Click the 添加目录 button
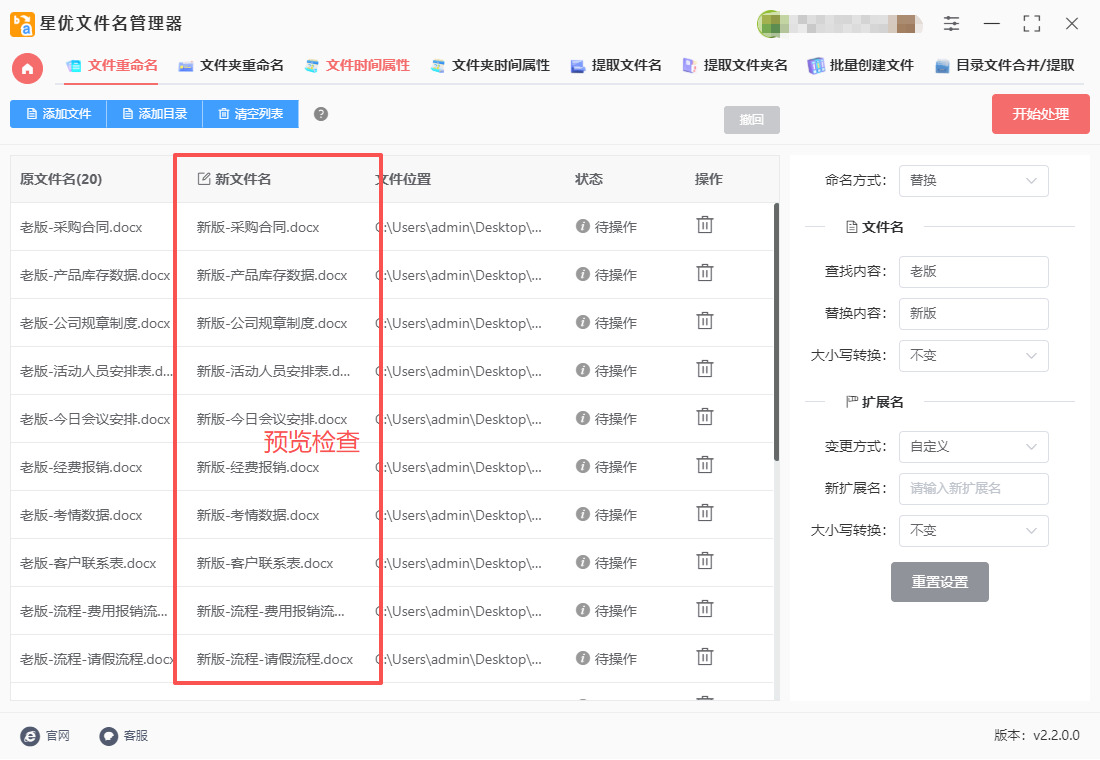1100x760 pixels. pyautogui.click(x=154, y=114)
